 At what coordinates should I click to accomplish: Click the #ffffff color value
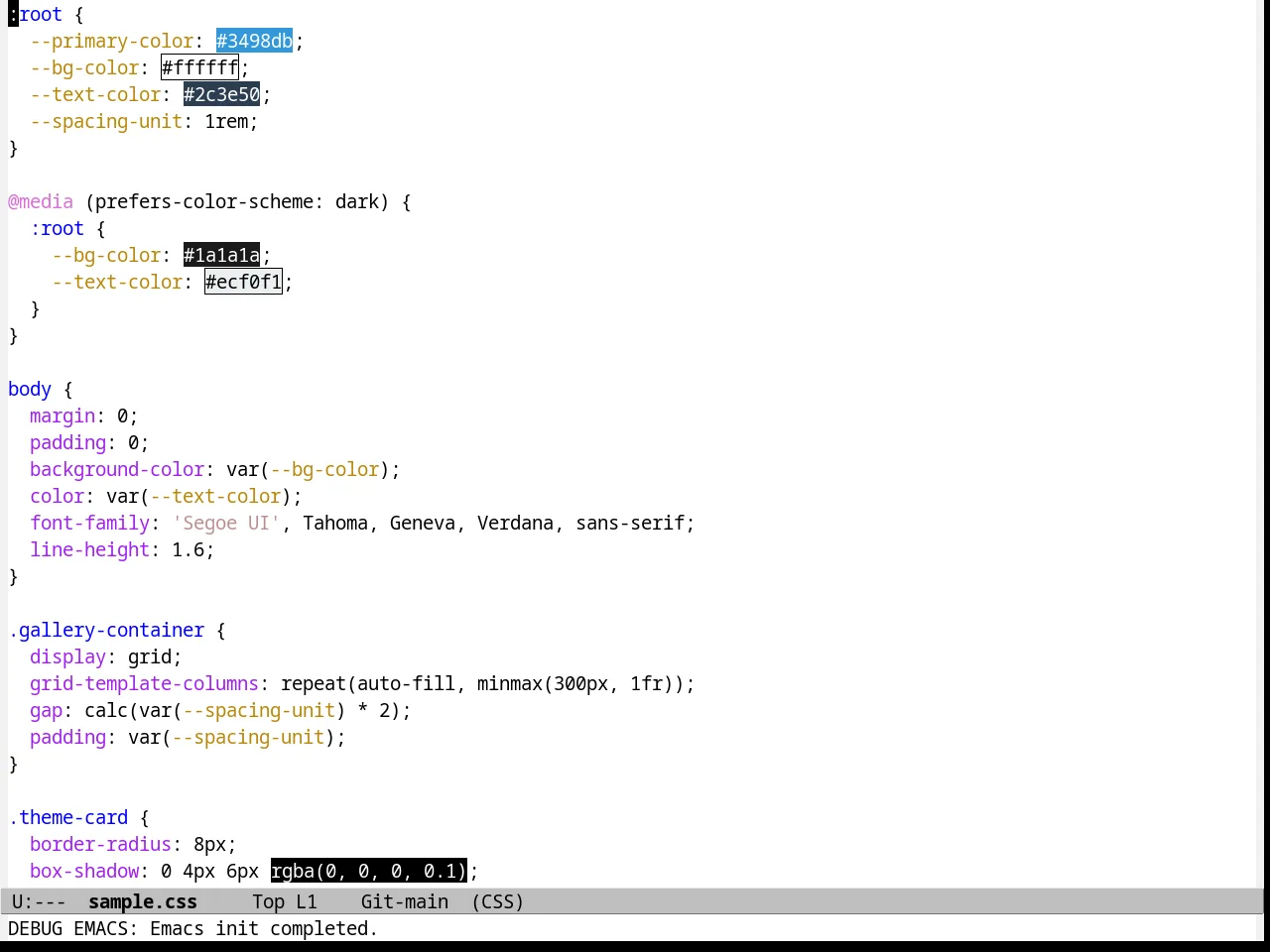point(199,67)
